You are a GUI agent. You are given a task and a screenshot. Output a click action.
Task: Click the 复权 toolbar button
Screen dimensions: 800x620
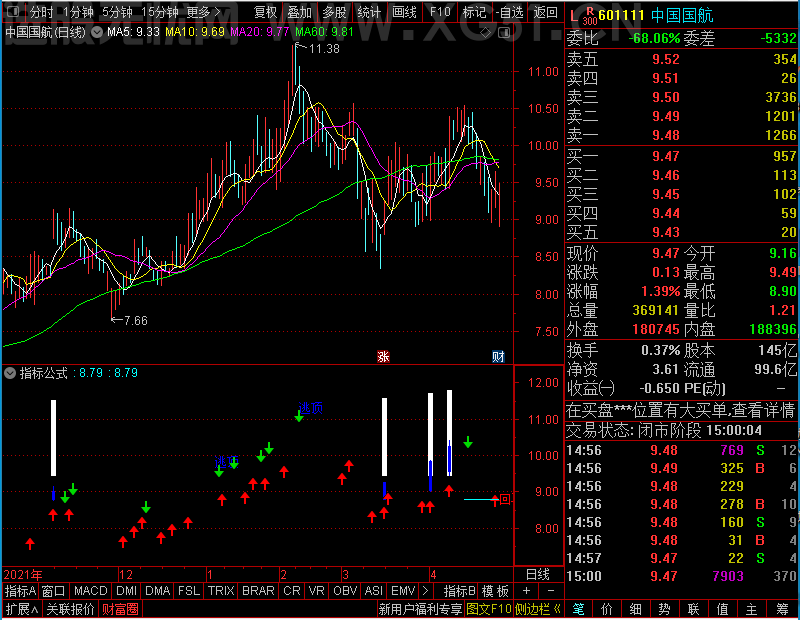click(x=266, y=12)
